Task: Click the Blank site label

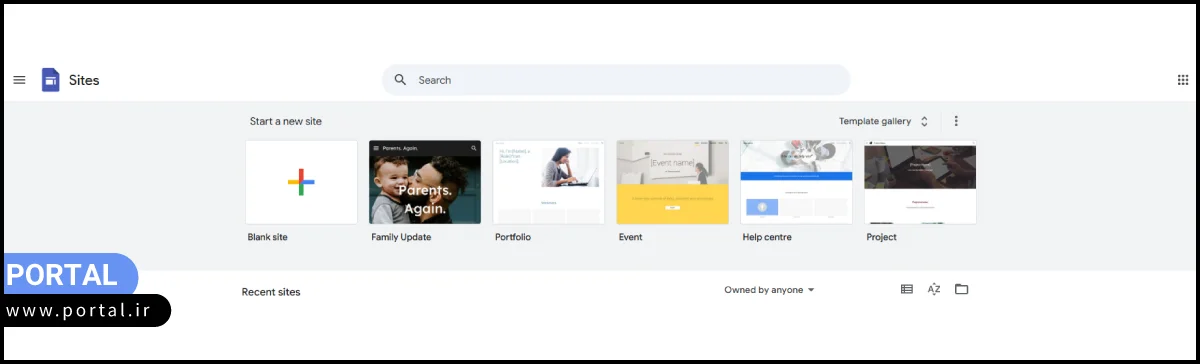Action: click(268, 237)
